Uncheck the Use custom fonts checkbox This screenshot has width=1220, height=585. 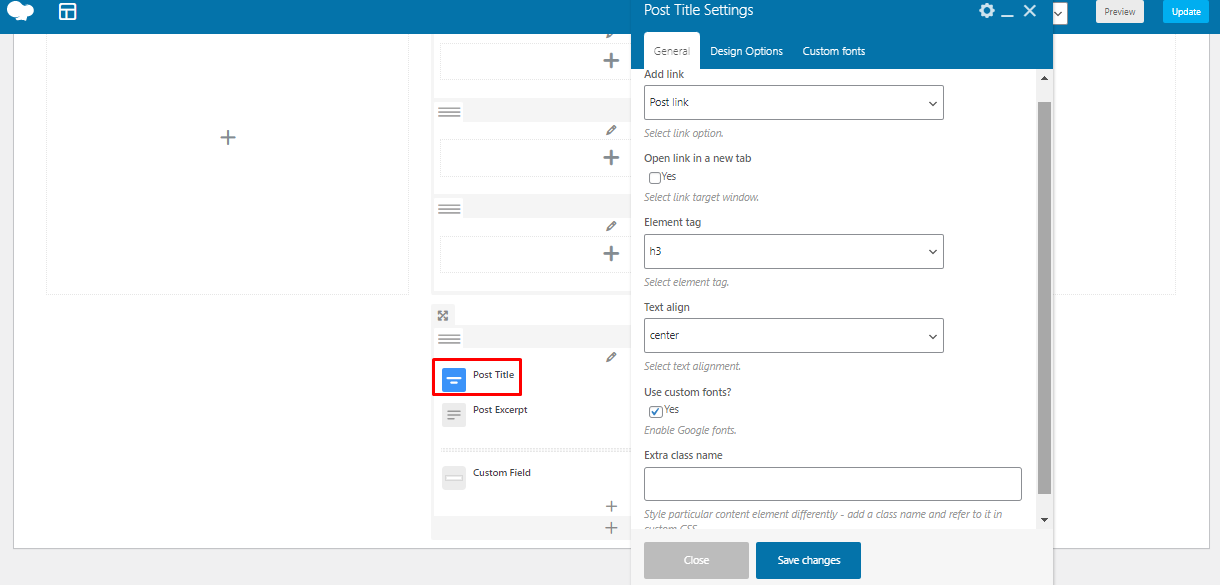[x=655, y=411]
